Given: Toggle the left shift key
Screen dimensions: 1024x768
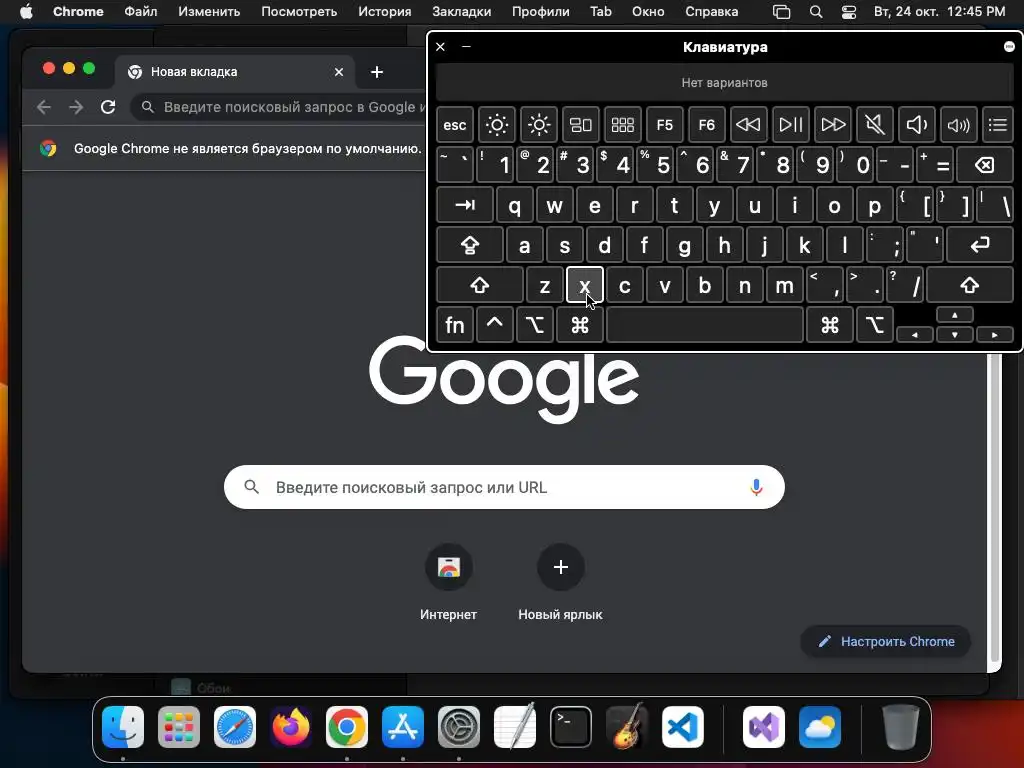Looking at the screenshot, I should [x=480, y=285].
